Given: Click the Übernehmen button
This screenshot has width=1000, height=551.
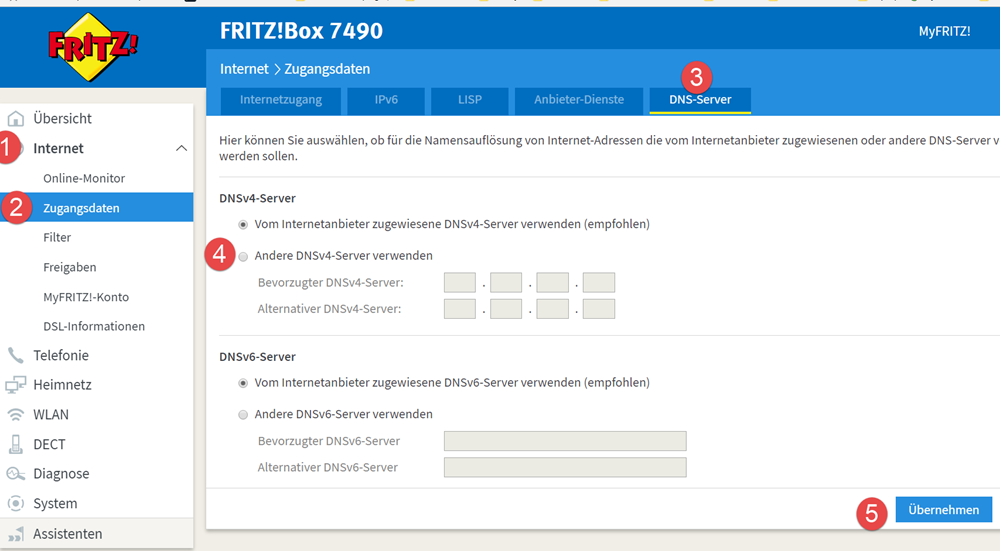Looking at the screenshot, I should click(943, 510).
